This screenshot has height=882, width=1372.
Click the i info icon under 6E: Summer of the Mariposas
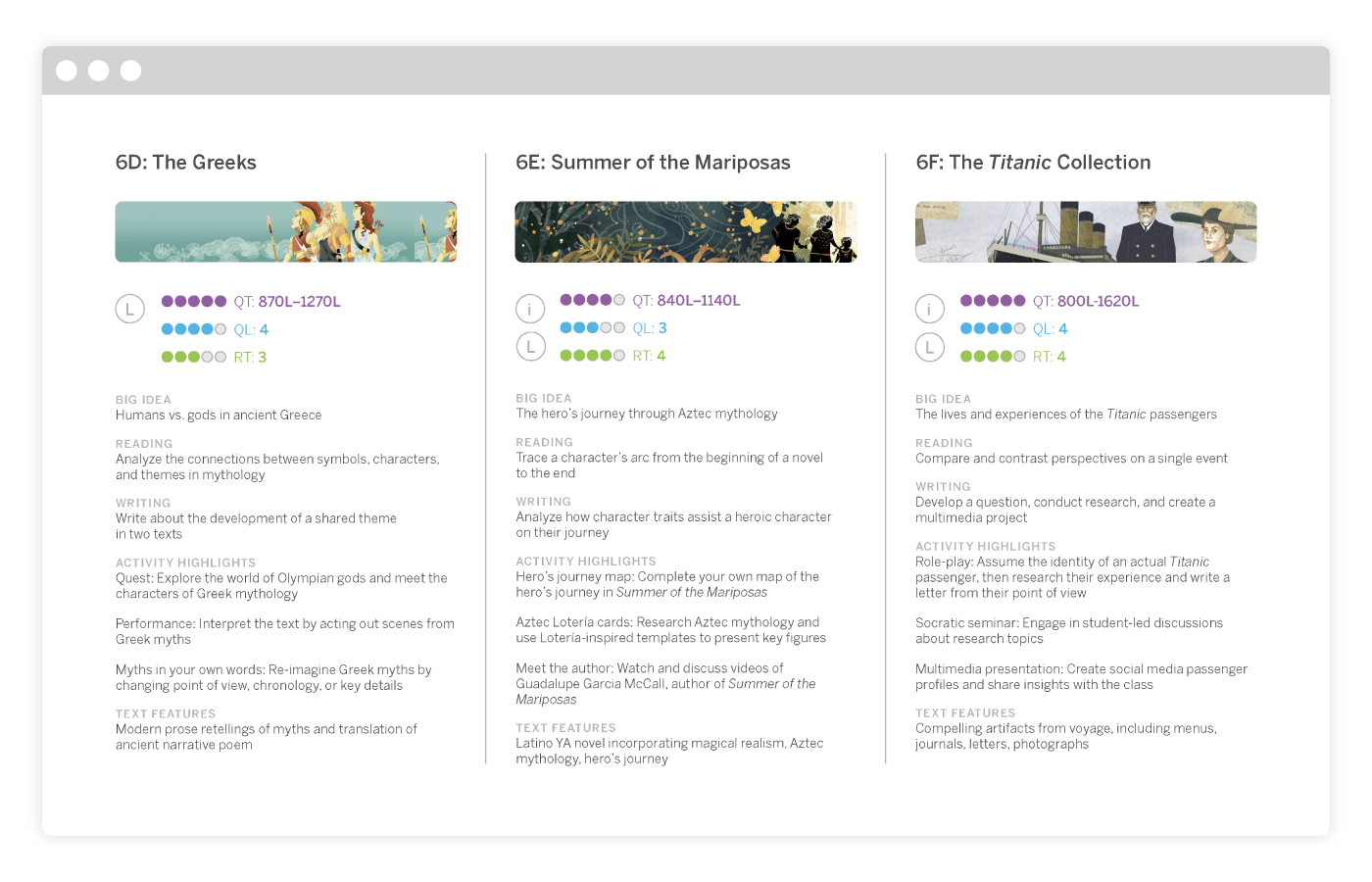click(530, 309)
